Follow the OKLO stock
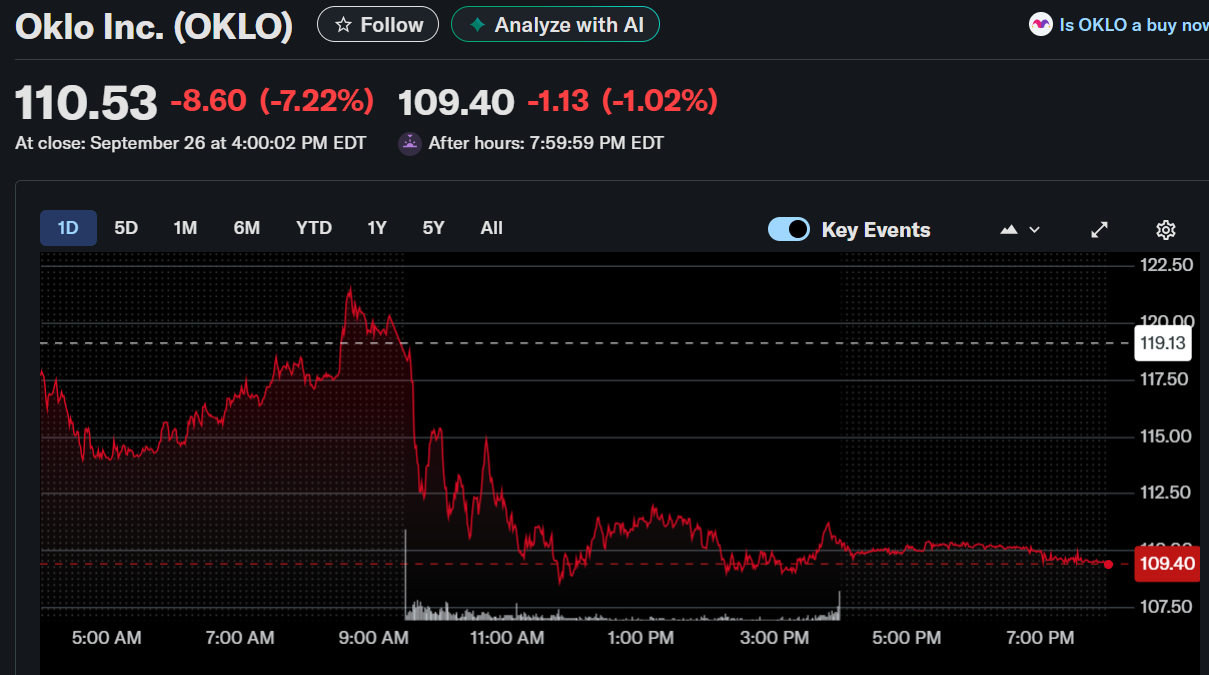The width and height of the screenshot is (1209, 675). tap(378, 25)
